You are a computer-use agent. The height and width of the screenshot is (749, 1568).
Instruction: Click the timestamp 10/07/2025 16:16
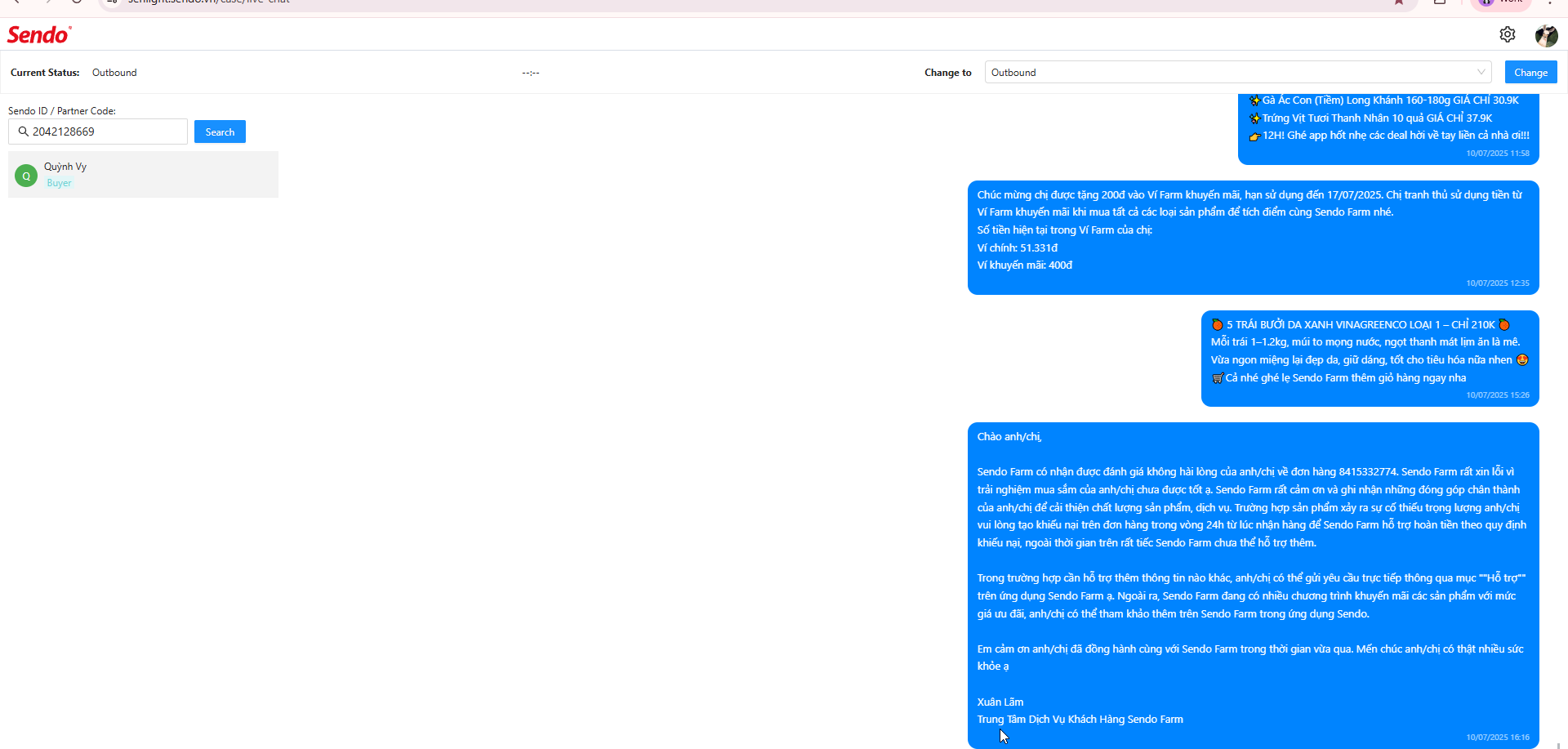click(x=1498, y=738)
